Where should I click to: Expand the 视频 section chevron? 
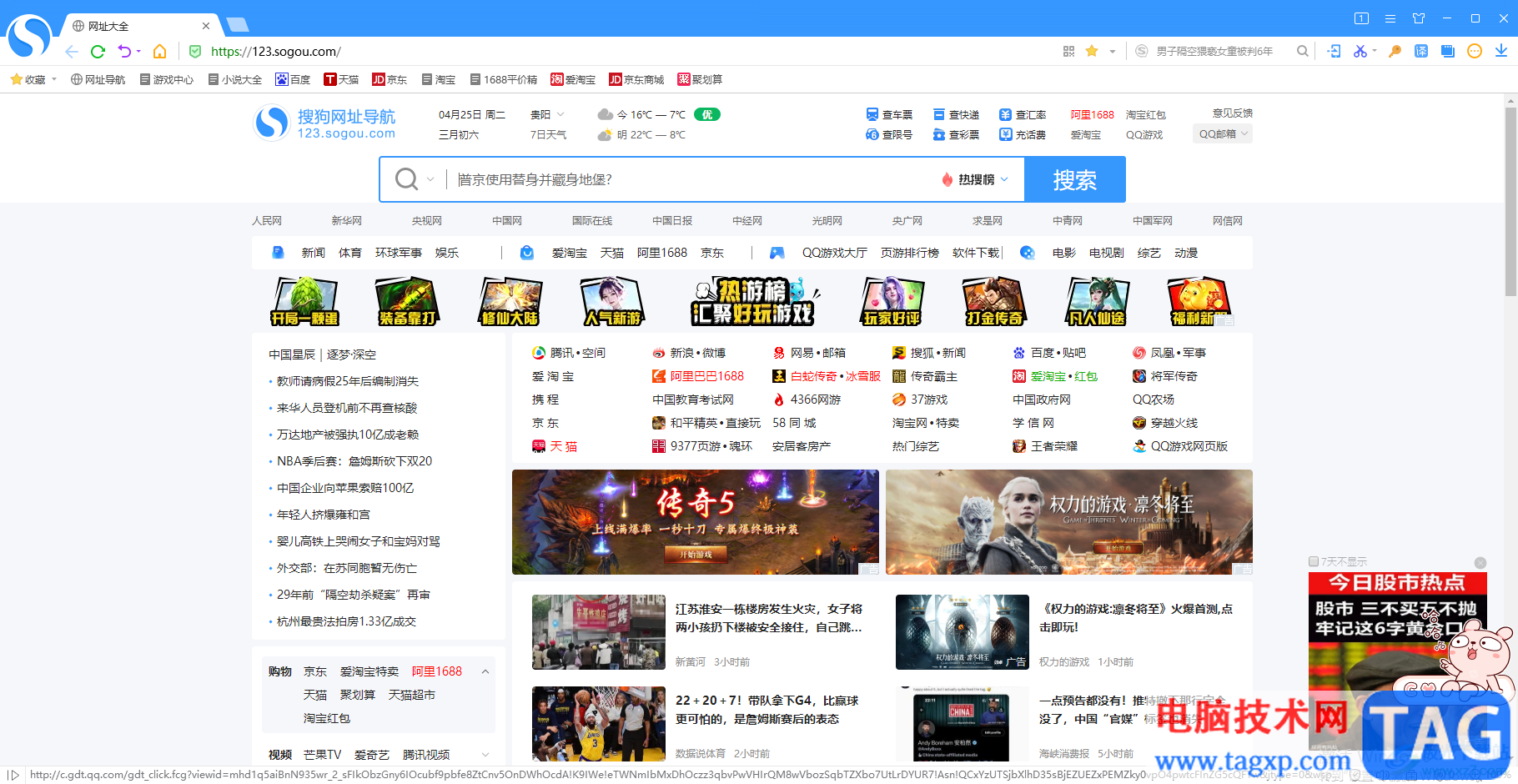(485, 755)
